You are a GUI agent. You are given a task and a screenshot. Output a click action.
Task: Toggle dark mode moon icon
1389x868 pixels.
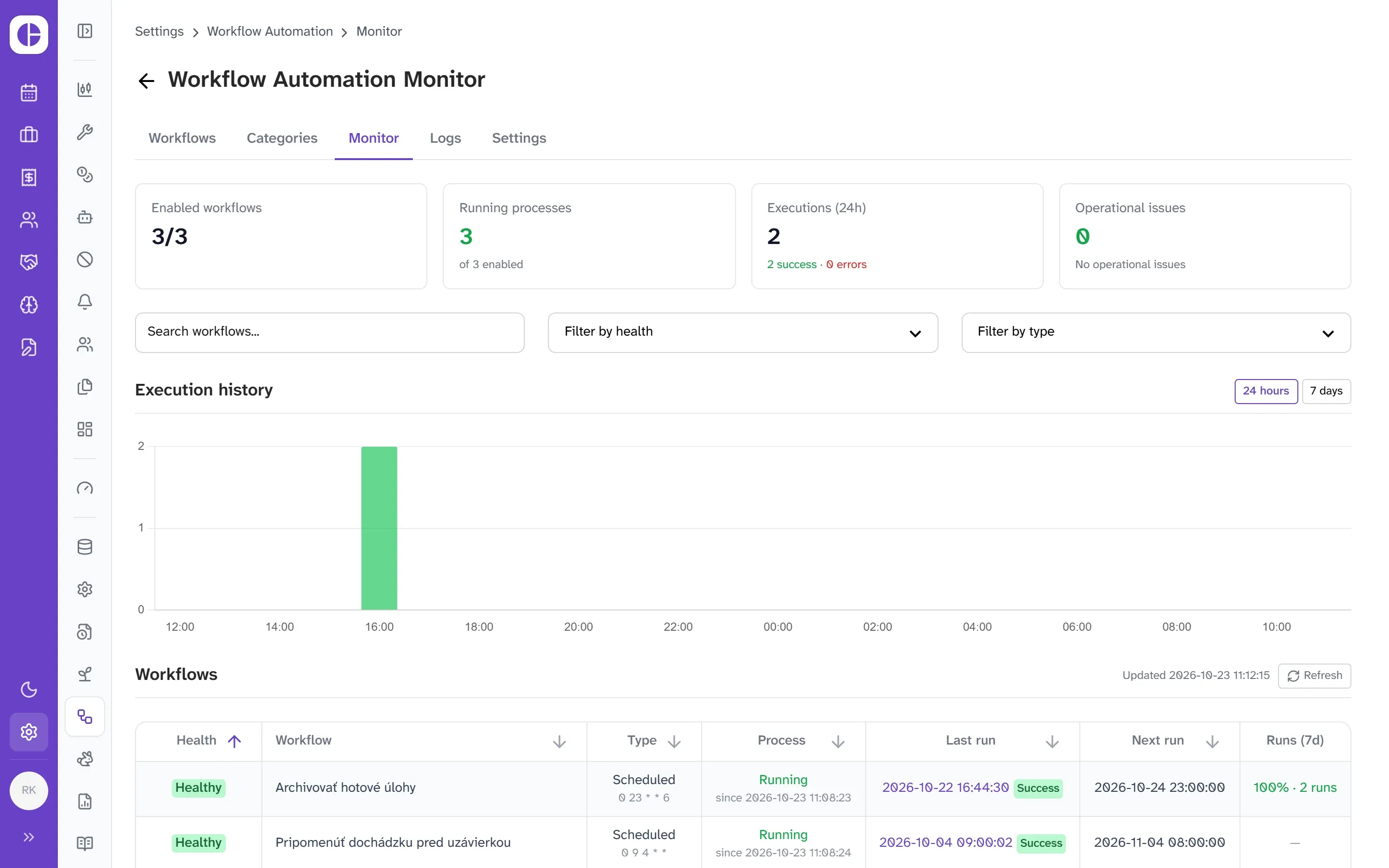click(29, 690)
